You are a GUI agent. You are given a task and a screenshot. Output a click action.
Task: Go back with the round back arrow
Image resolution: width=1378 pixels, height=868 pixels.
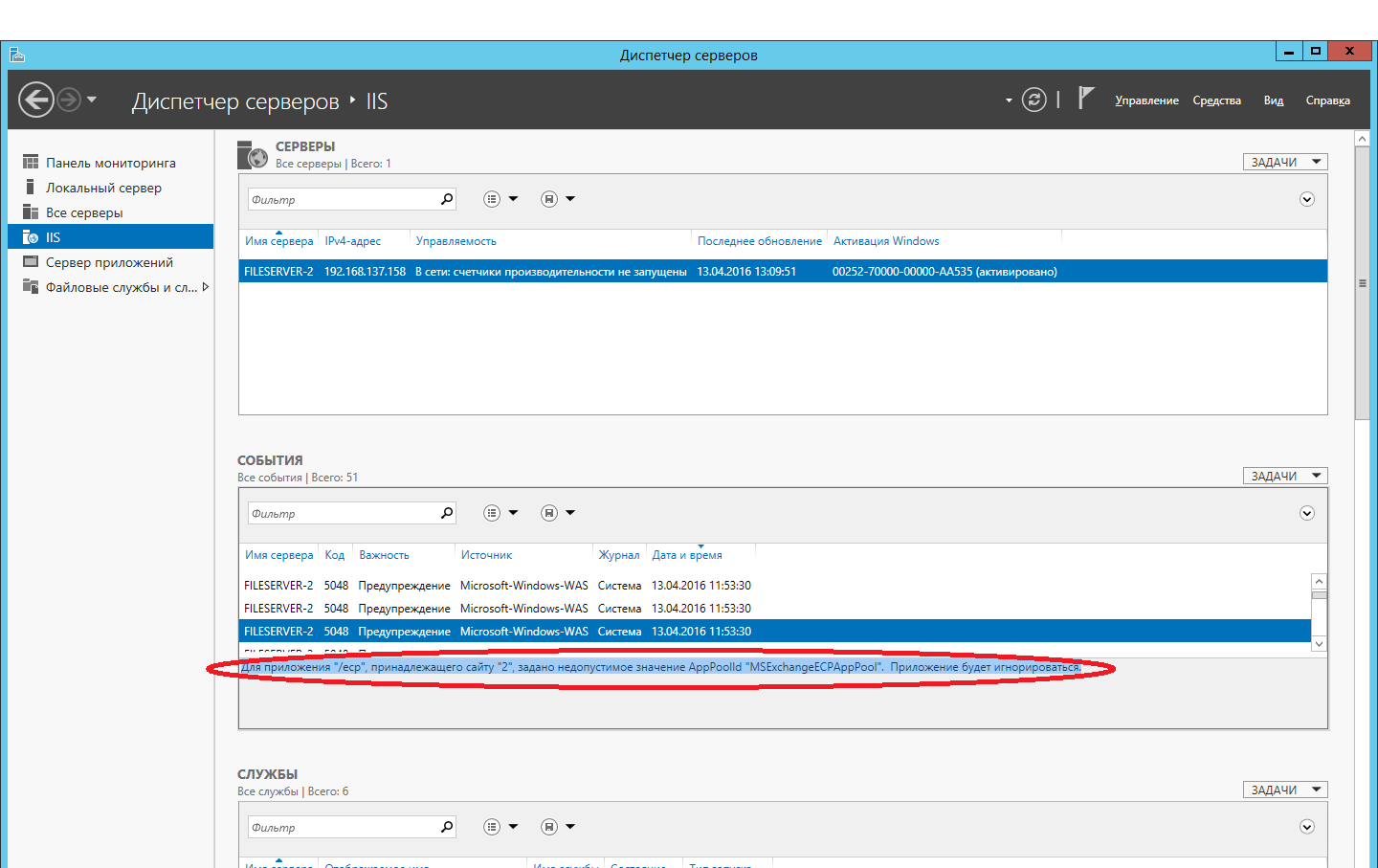36,100
